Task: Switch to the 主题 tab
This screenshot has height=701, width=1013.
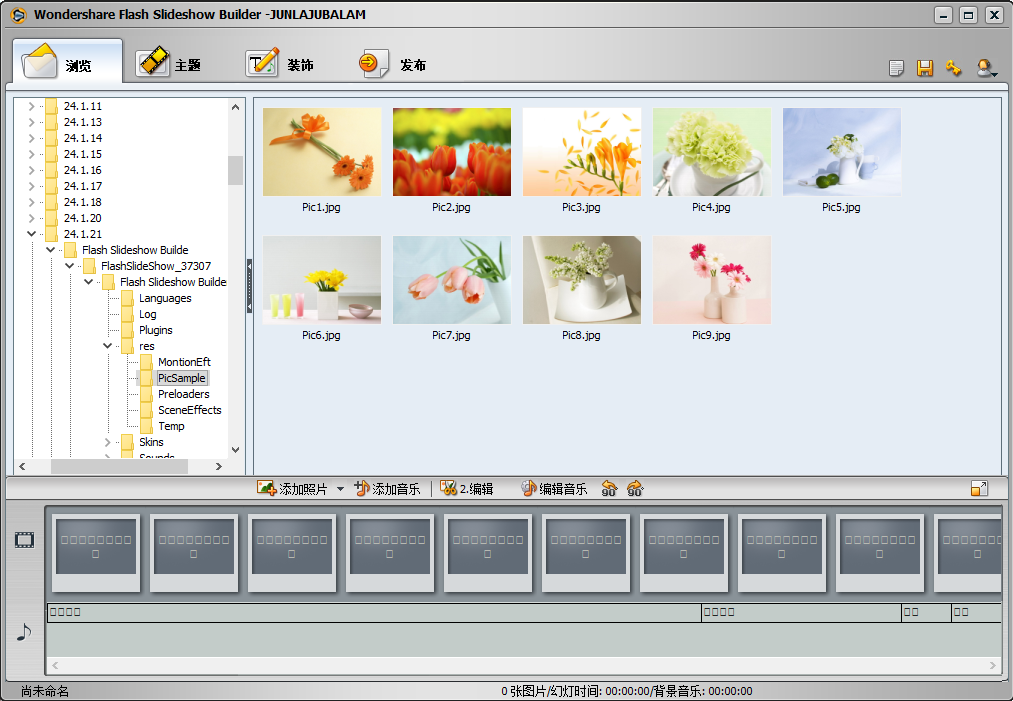Action: (169, 64)
